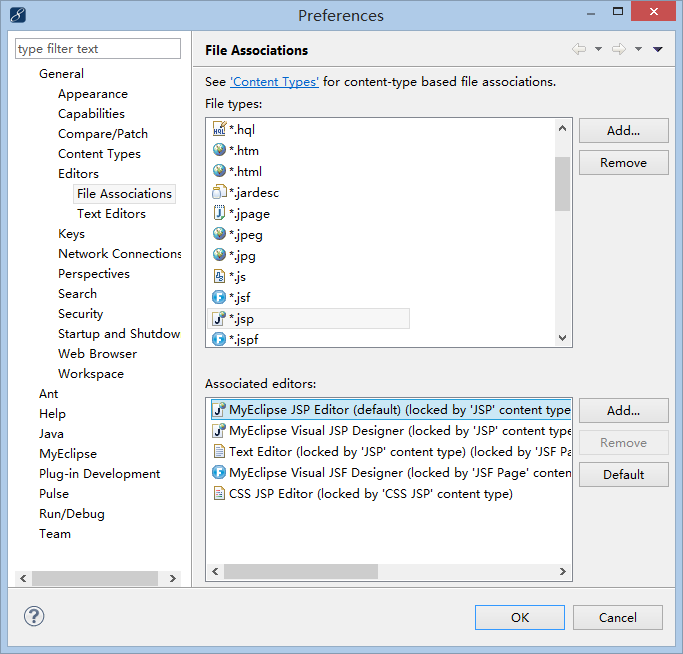Dismiss dialog with Cancel button

618,617
